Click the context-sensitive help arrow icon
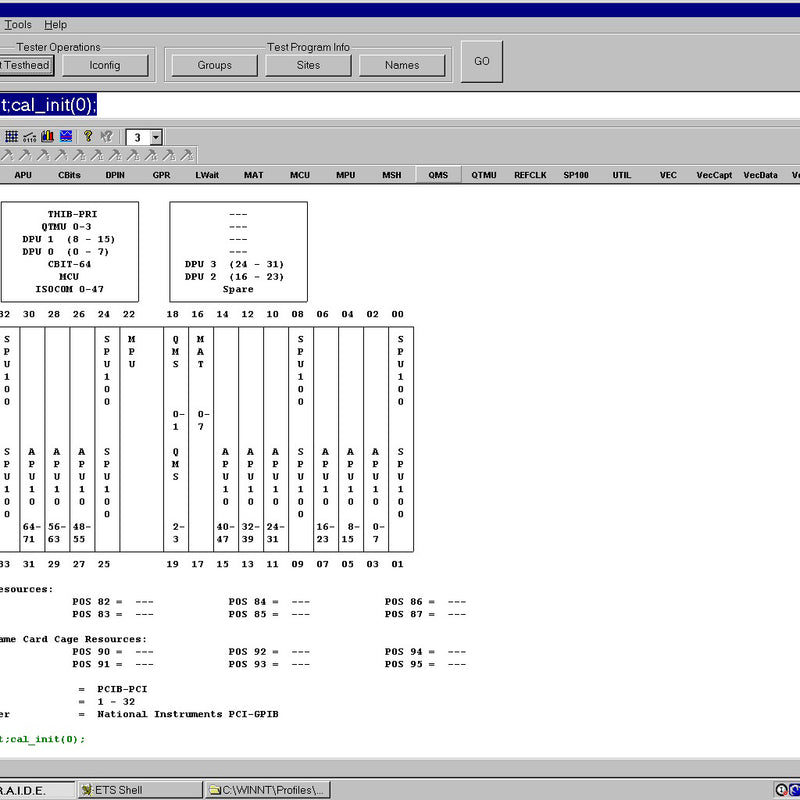Image resolution: width=800 pixels, height=800 pixels. 105,137
